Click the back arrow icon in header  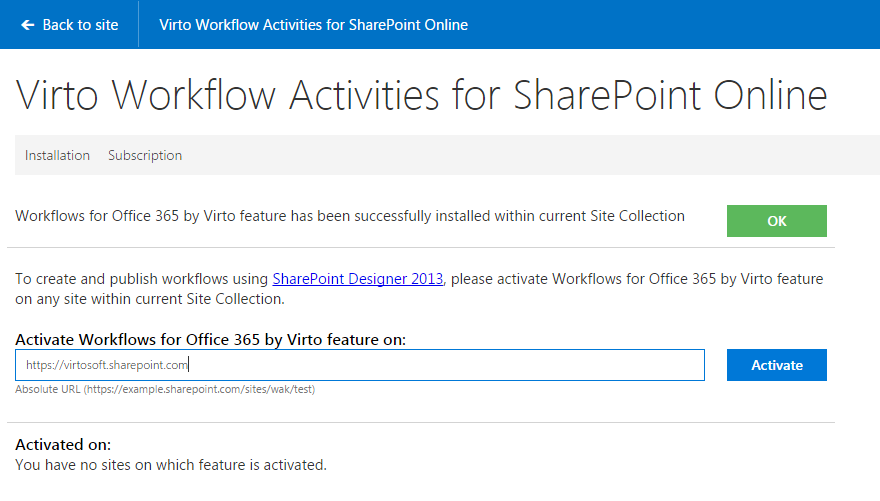point(28,25)
